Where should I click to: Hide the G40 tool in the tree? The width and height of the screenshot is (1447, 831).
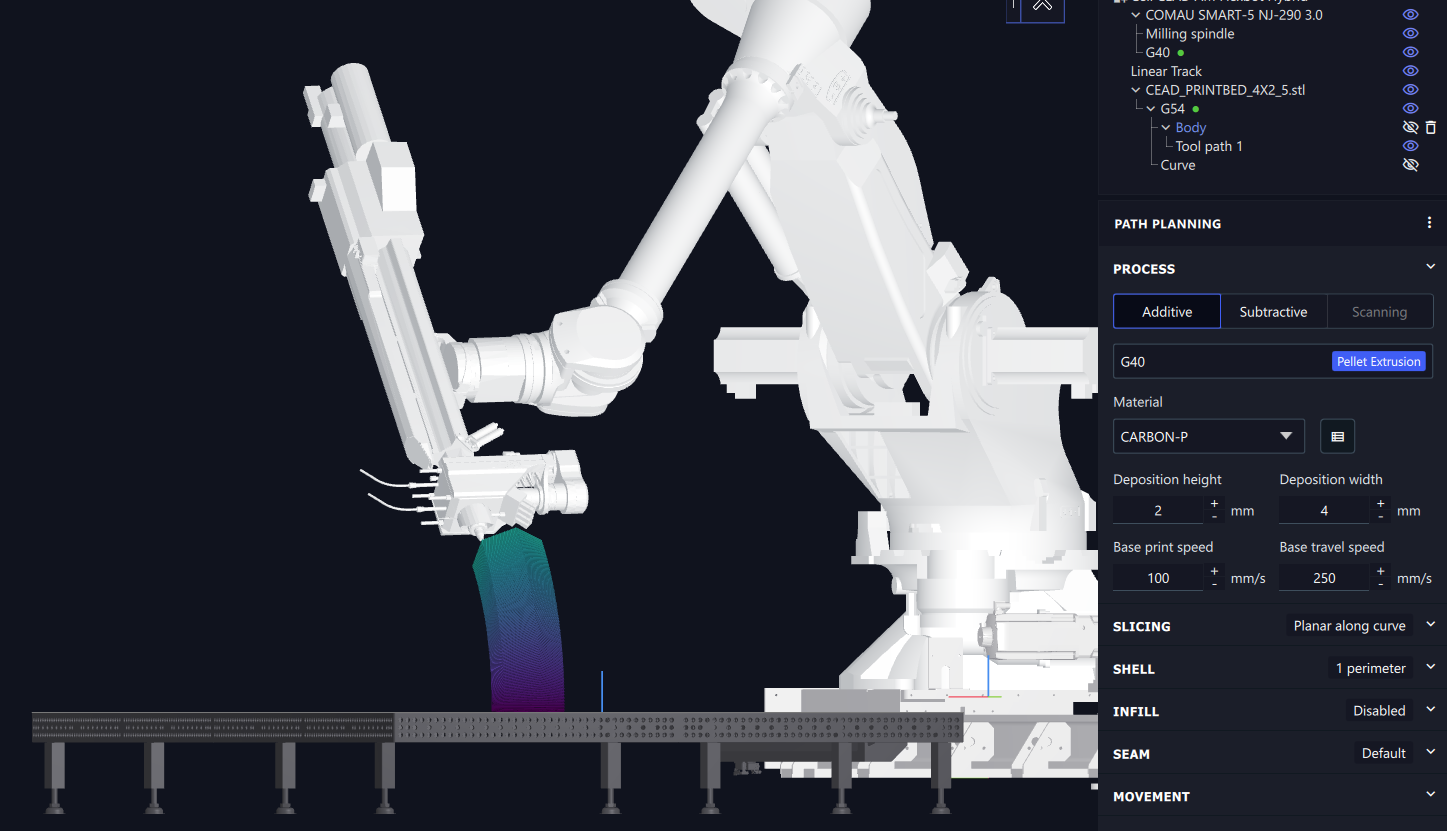pyautogui.click(x=1411, y=52)
